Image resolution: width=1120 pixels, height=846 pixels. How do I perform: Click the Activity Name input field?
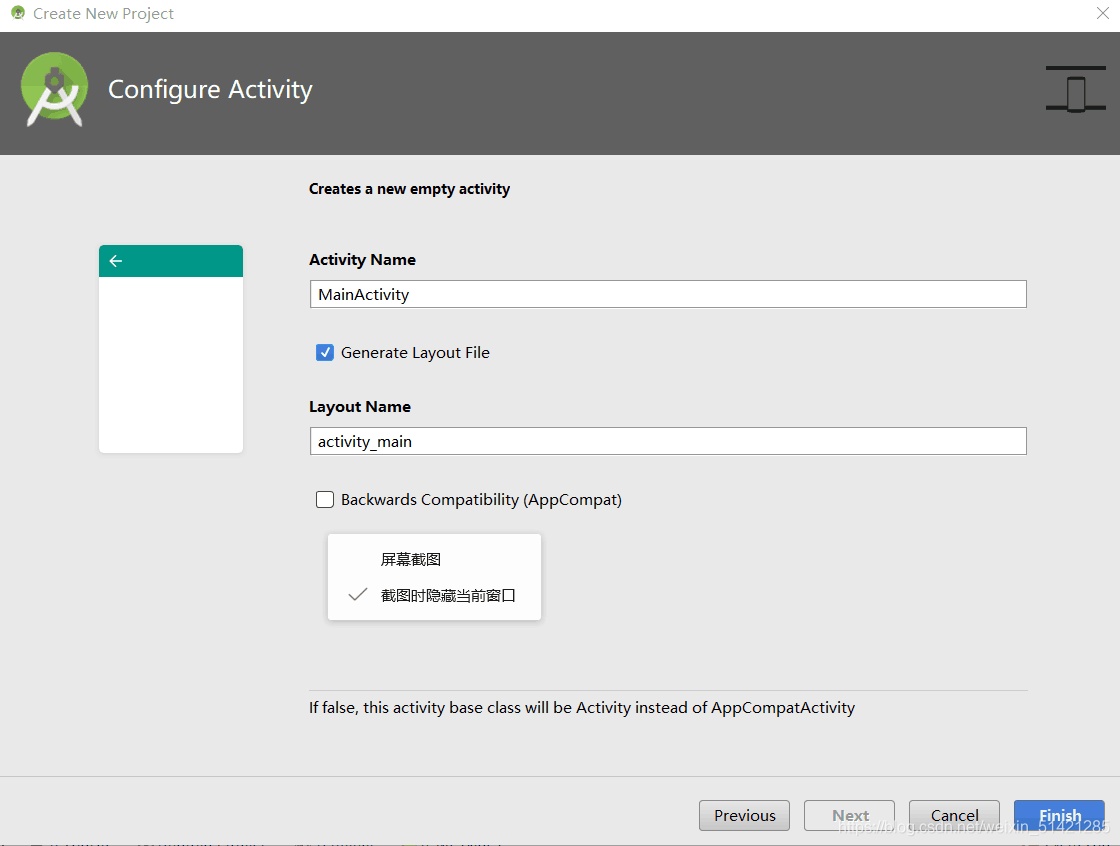click(x=668, y=294)
